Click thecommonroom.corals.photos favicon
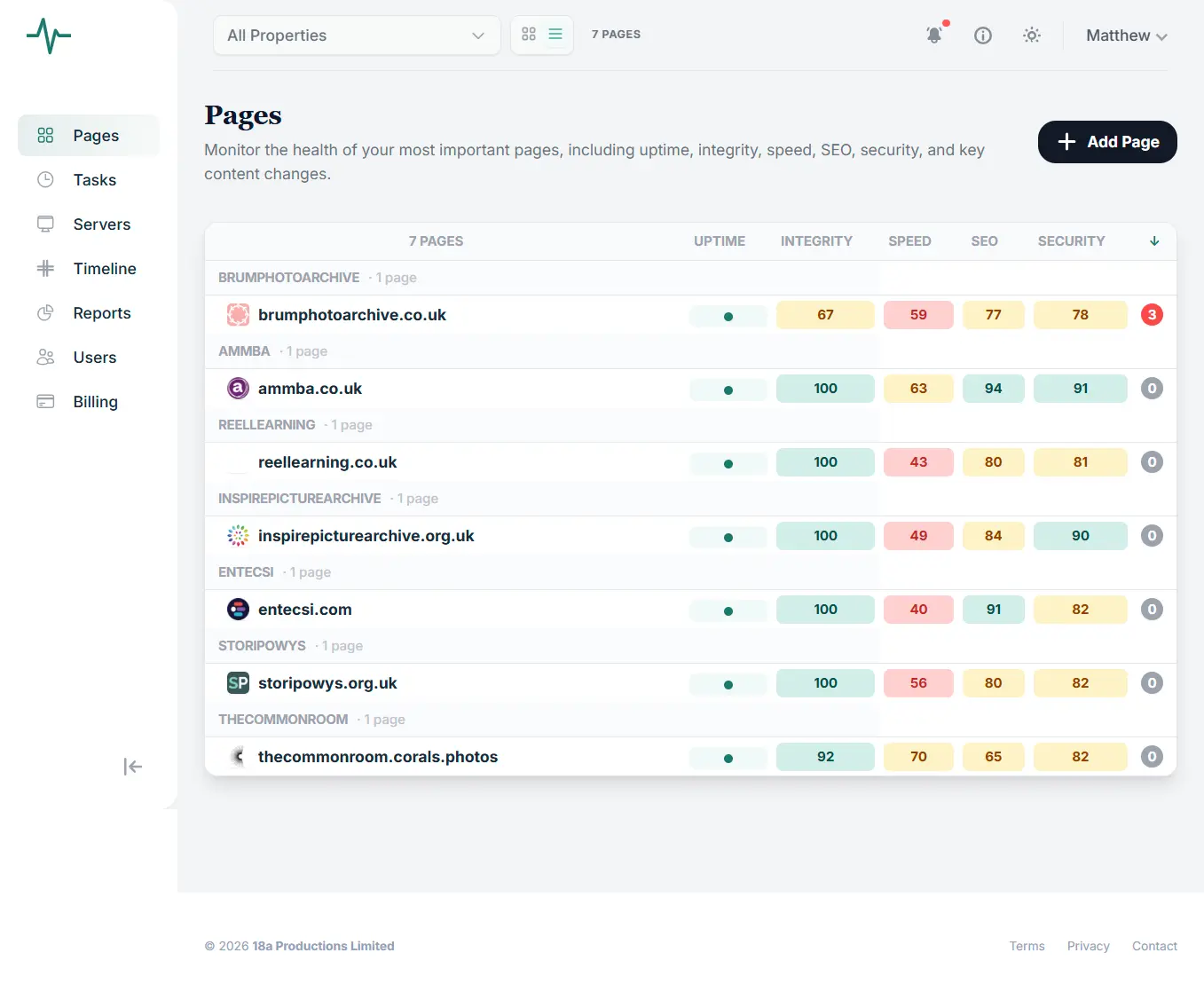The image size is (1204, 1000). pyautogui.click(x=238, y=756)
